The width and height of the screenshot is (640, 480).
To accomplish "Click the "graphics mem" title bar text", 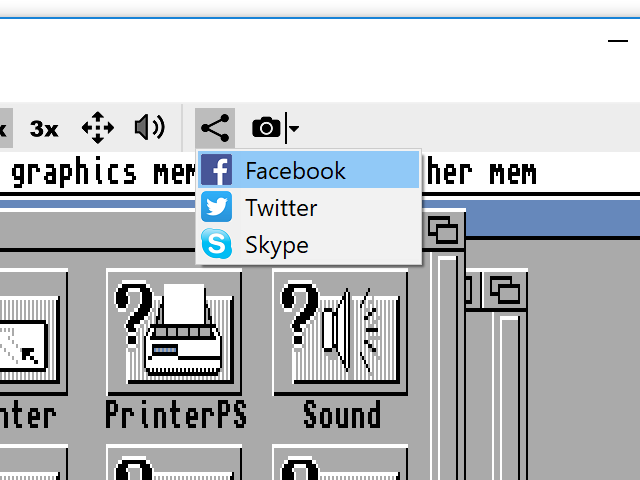I will [104, 171].
